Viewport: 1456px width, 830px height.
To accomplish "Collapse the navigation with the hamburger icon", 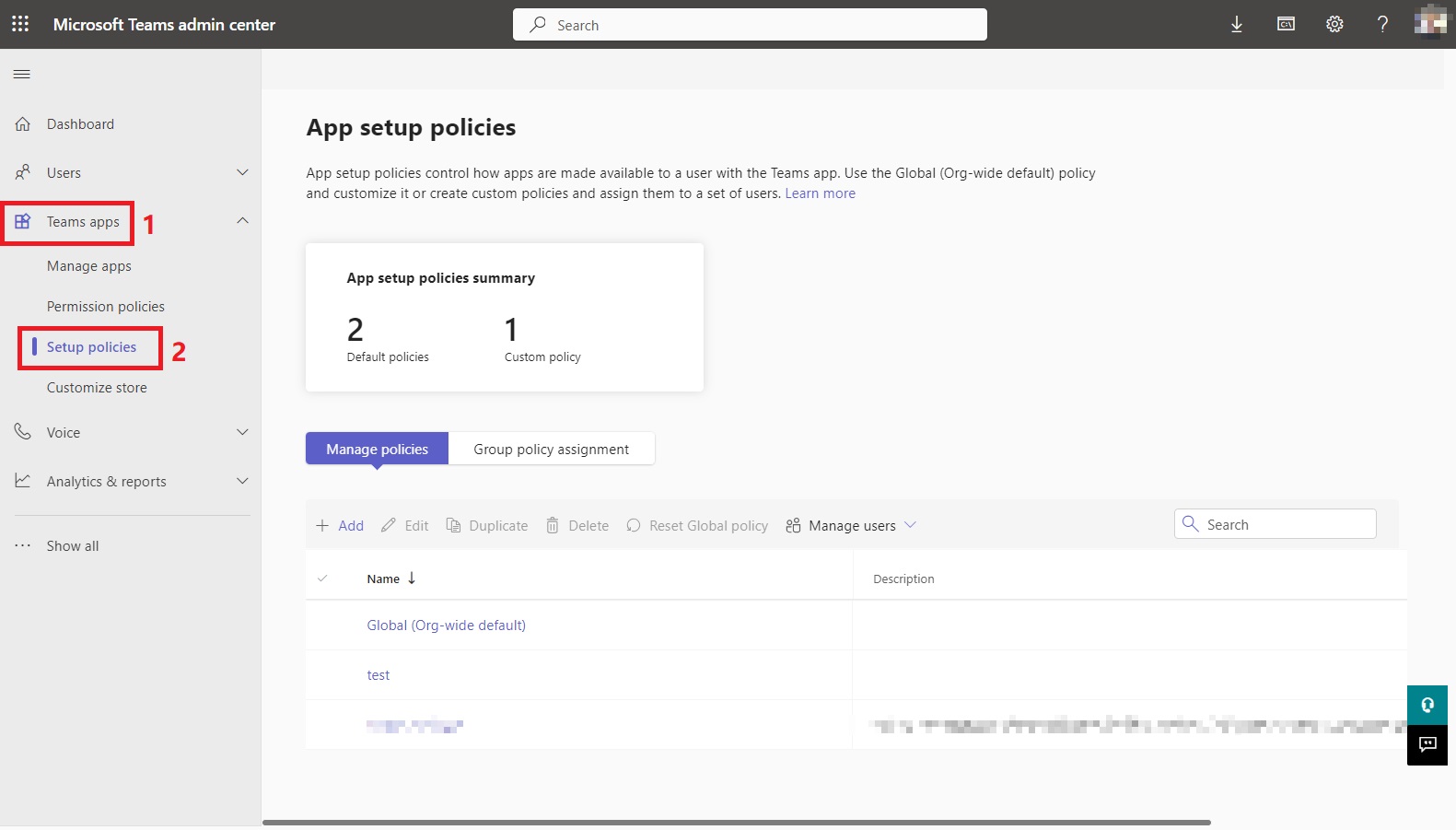I will [22, 74].
